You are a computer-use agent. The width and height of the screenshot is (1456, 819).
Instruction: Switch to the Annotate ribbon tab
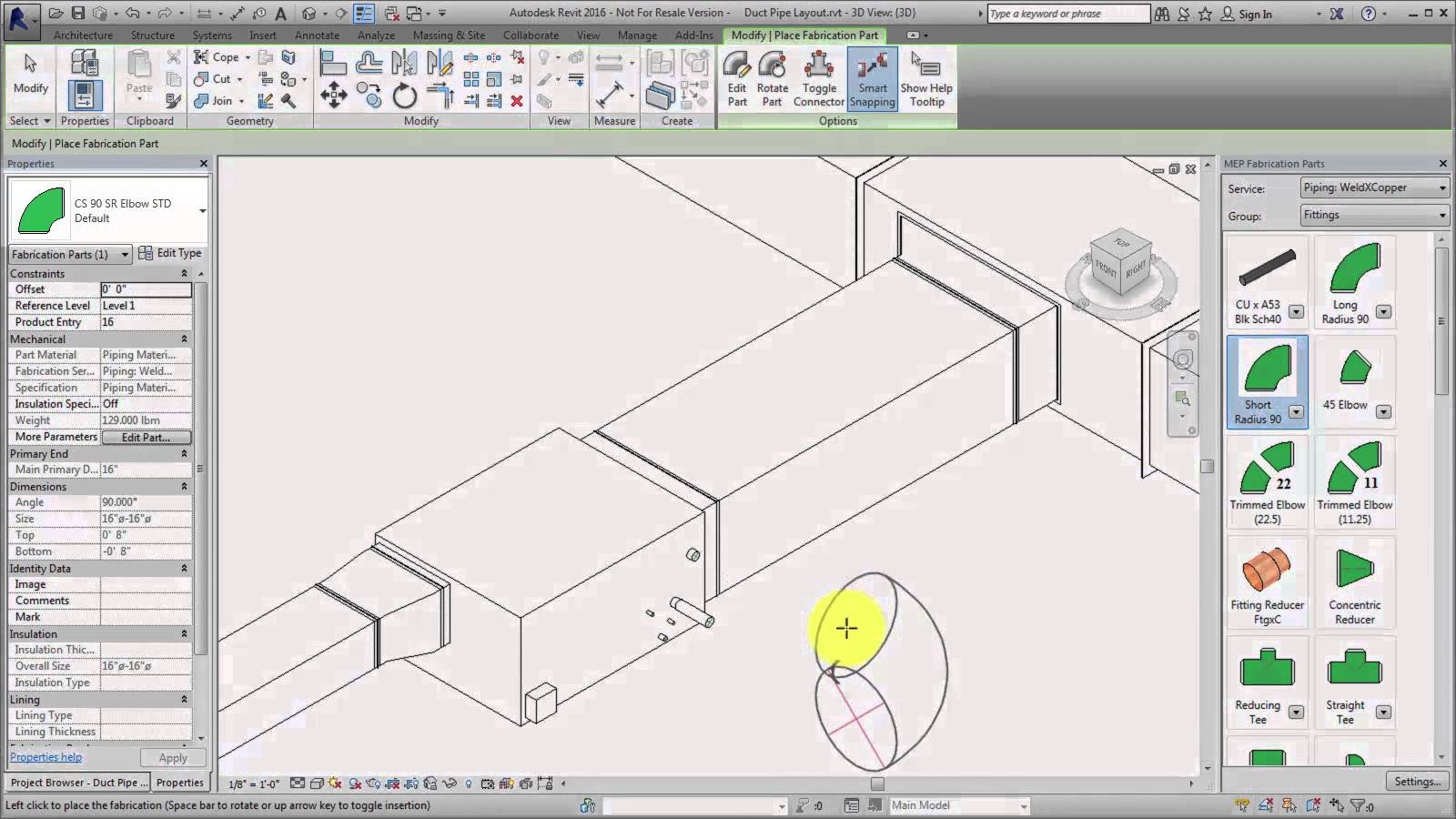click(317, 35)
